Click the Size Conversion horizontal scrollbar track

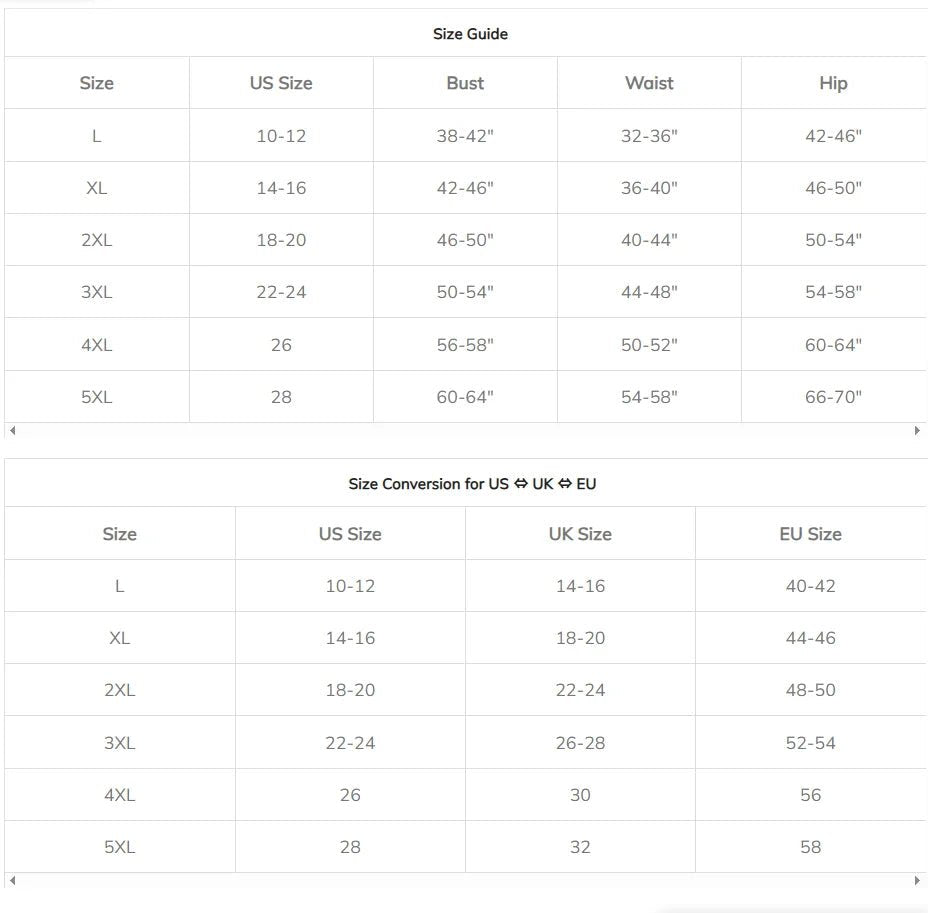tap(465, 880)
